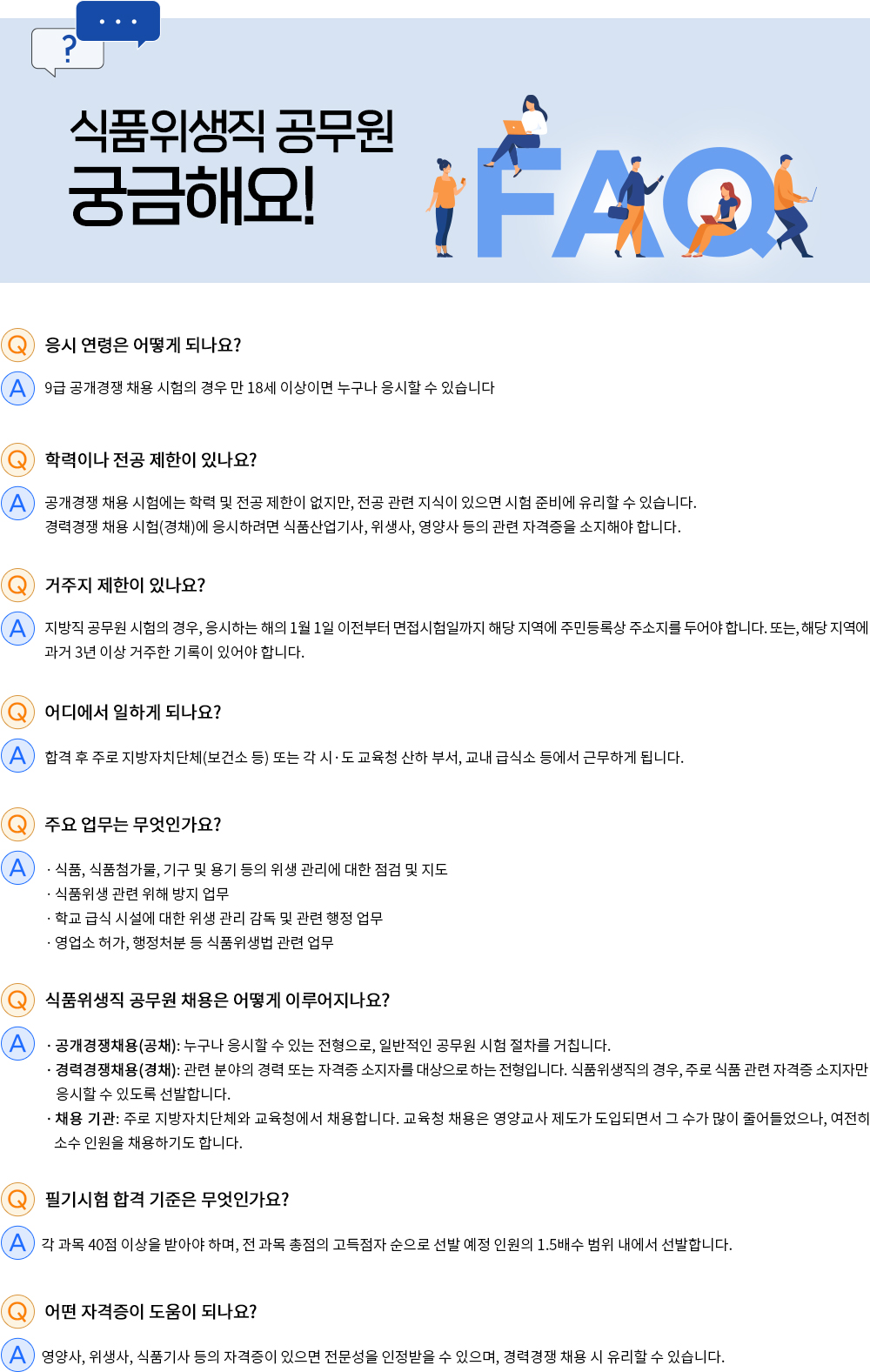The width and height of the screenshot is (870, 1372).
Task: Click the A icon beside 합격 후 주로 지방자치단체 answer
Action: coord(17,755)
